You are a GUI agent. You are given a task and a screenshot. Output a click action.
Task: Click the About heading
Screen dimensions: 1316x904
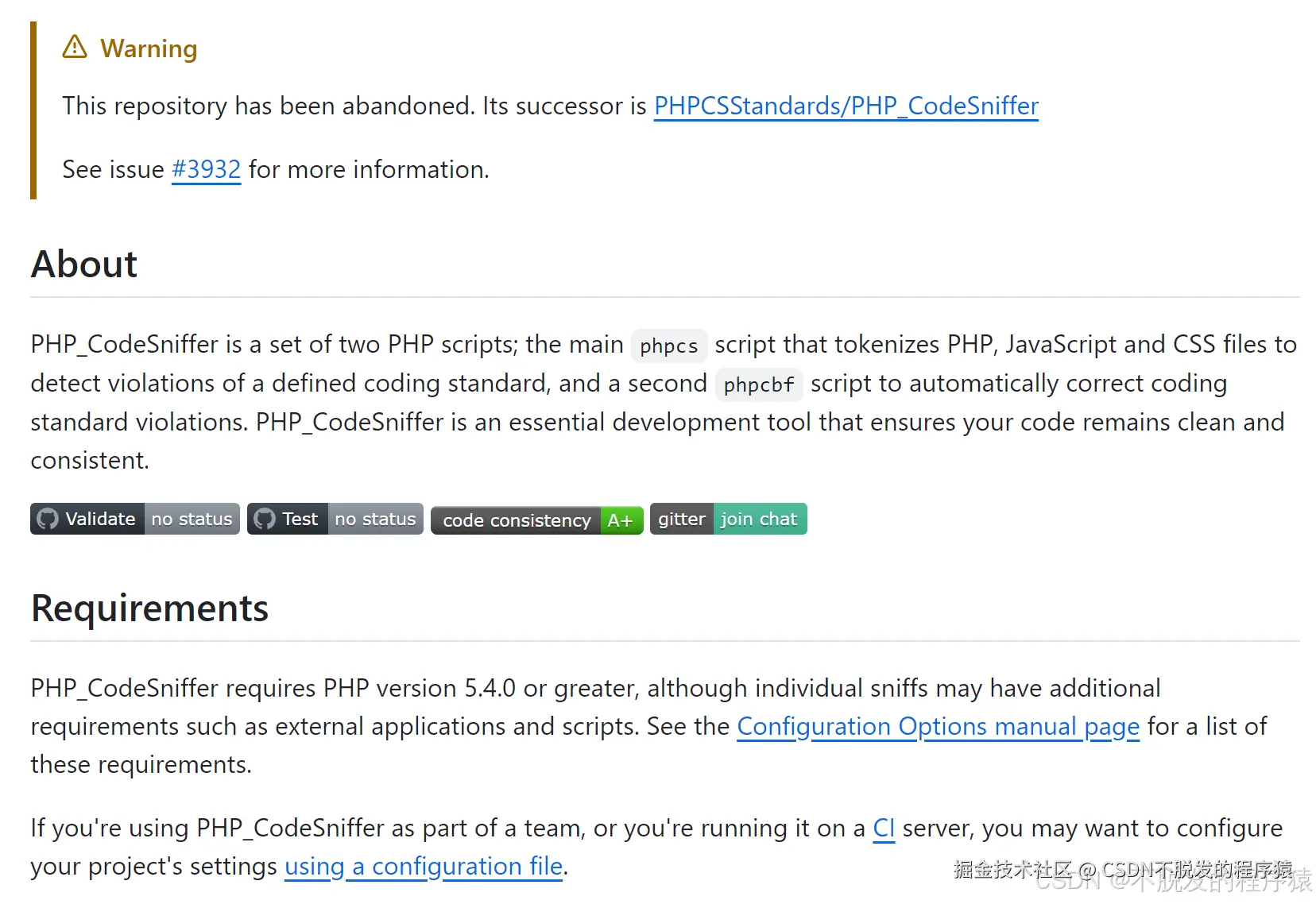pos(84,264)
